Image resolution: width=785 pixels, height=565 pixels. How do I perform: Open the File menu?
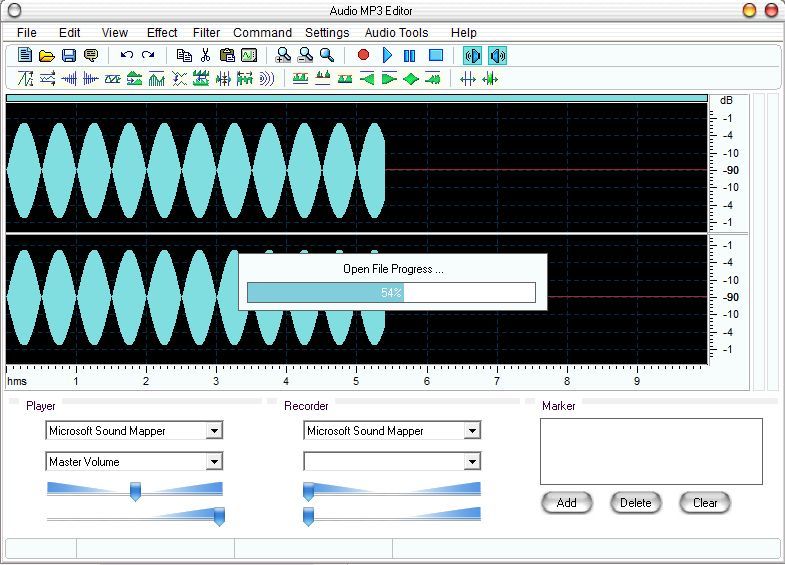pos(27,33)
